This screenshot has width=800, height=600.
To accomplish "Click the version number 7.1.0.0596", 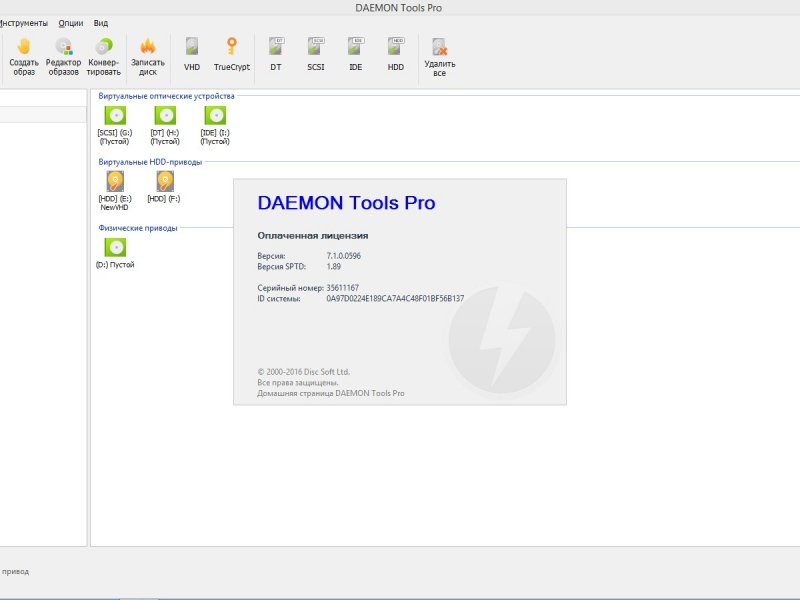I will (343, 256).
